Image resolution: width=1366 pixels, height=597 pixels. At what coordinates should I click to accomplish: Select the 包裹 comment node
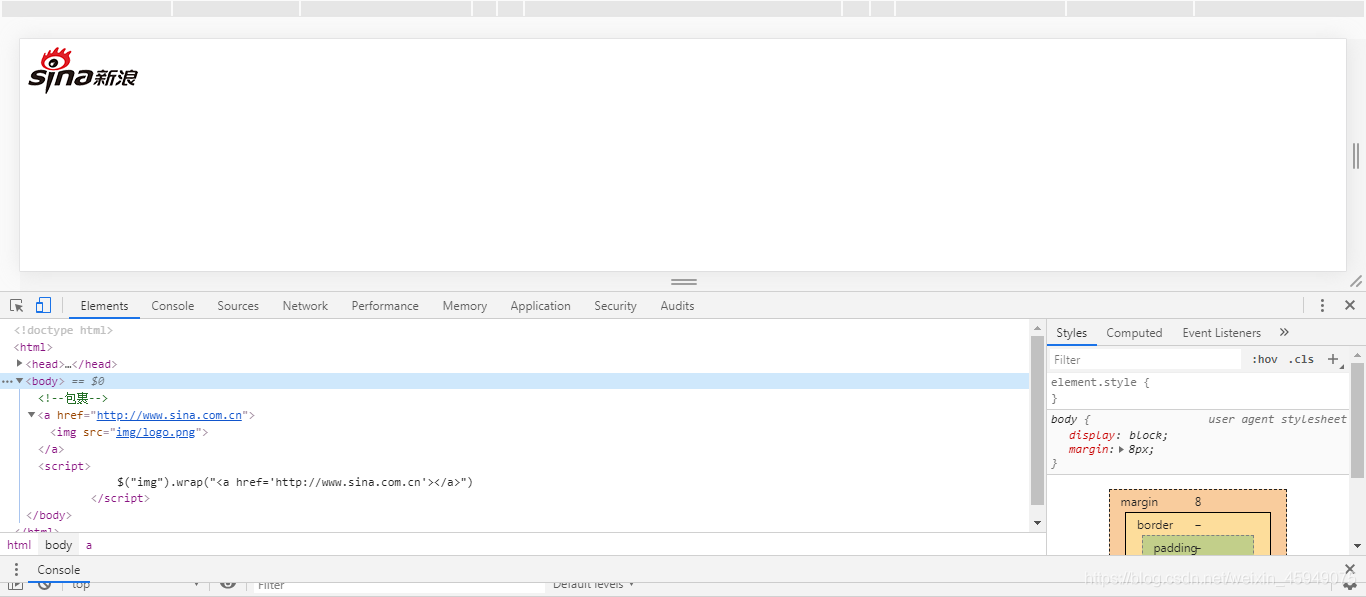(x=73, y=398)
